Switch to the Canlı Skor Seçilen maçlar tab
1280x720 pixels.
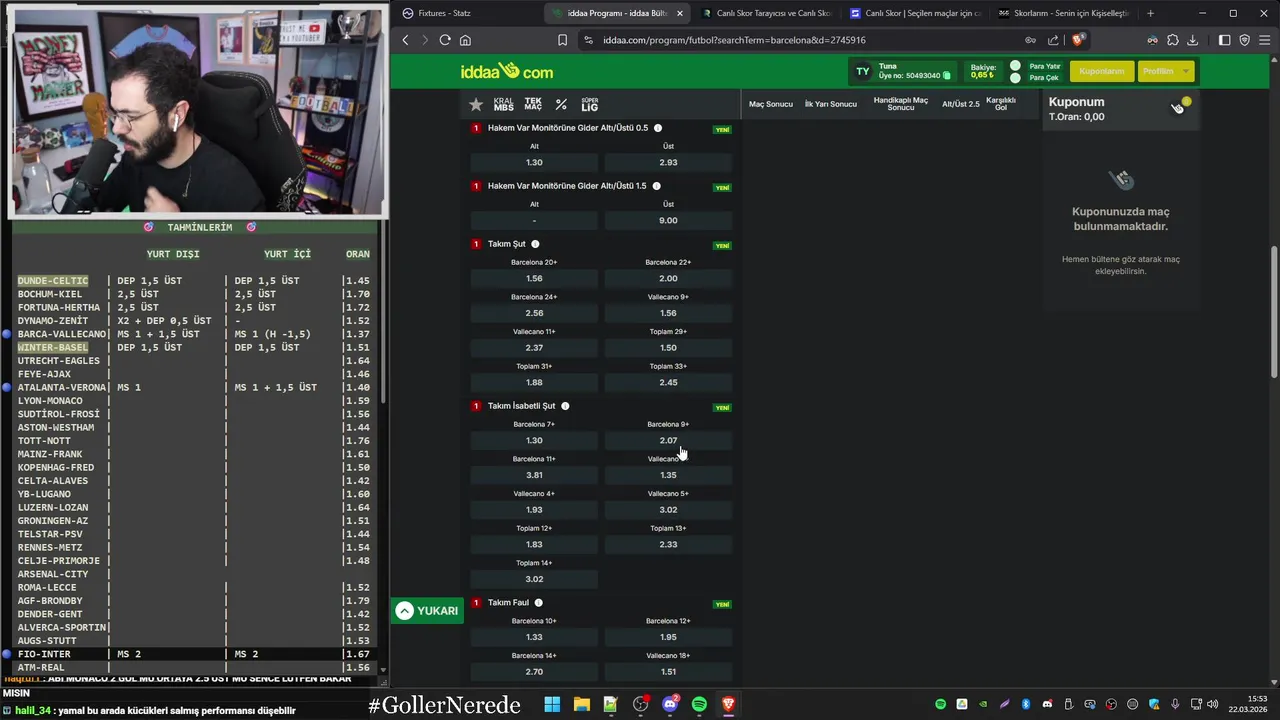coord(915,13)
